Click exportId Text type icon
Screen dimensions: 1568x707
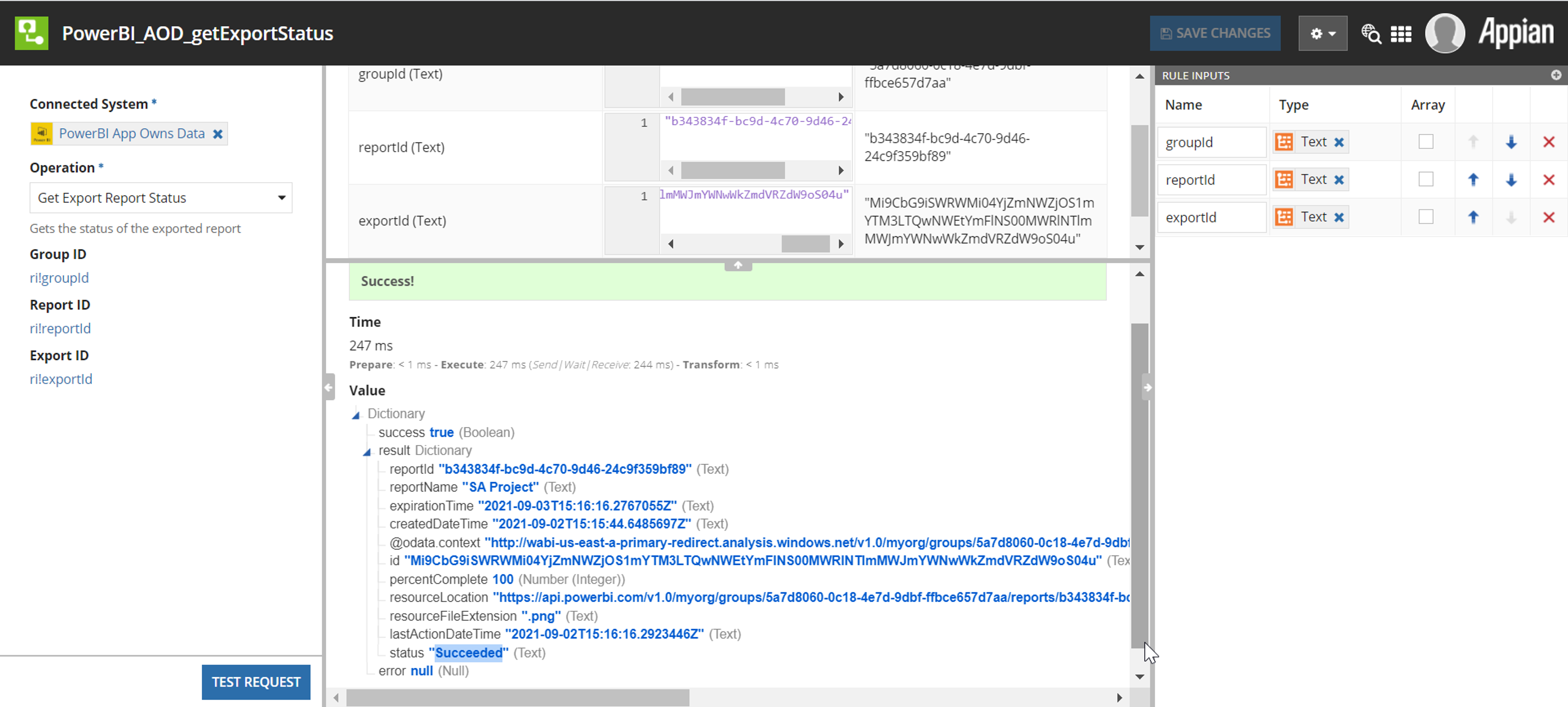tap(1284, 217)
